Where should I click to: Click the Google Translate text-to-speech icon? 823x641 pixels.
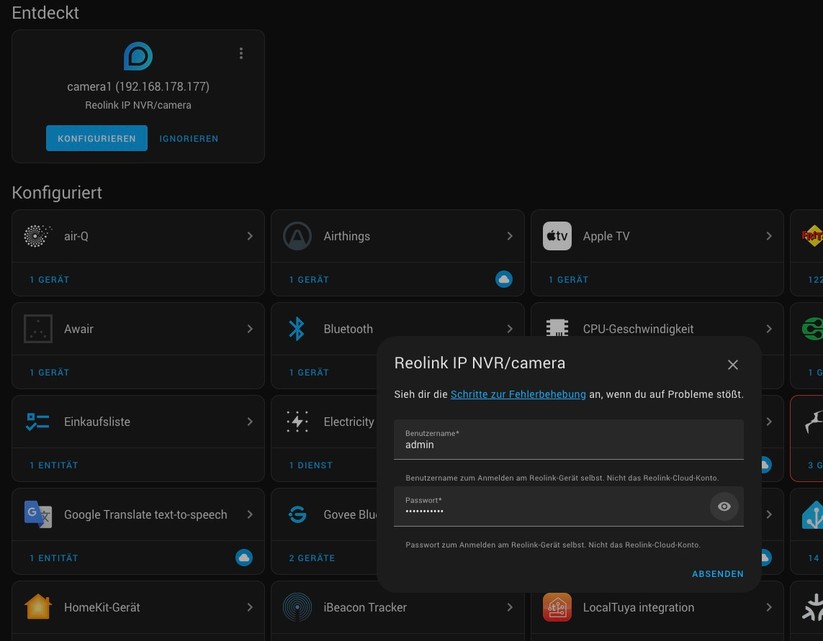[37, 514]
